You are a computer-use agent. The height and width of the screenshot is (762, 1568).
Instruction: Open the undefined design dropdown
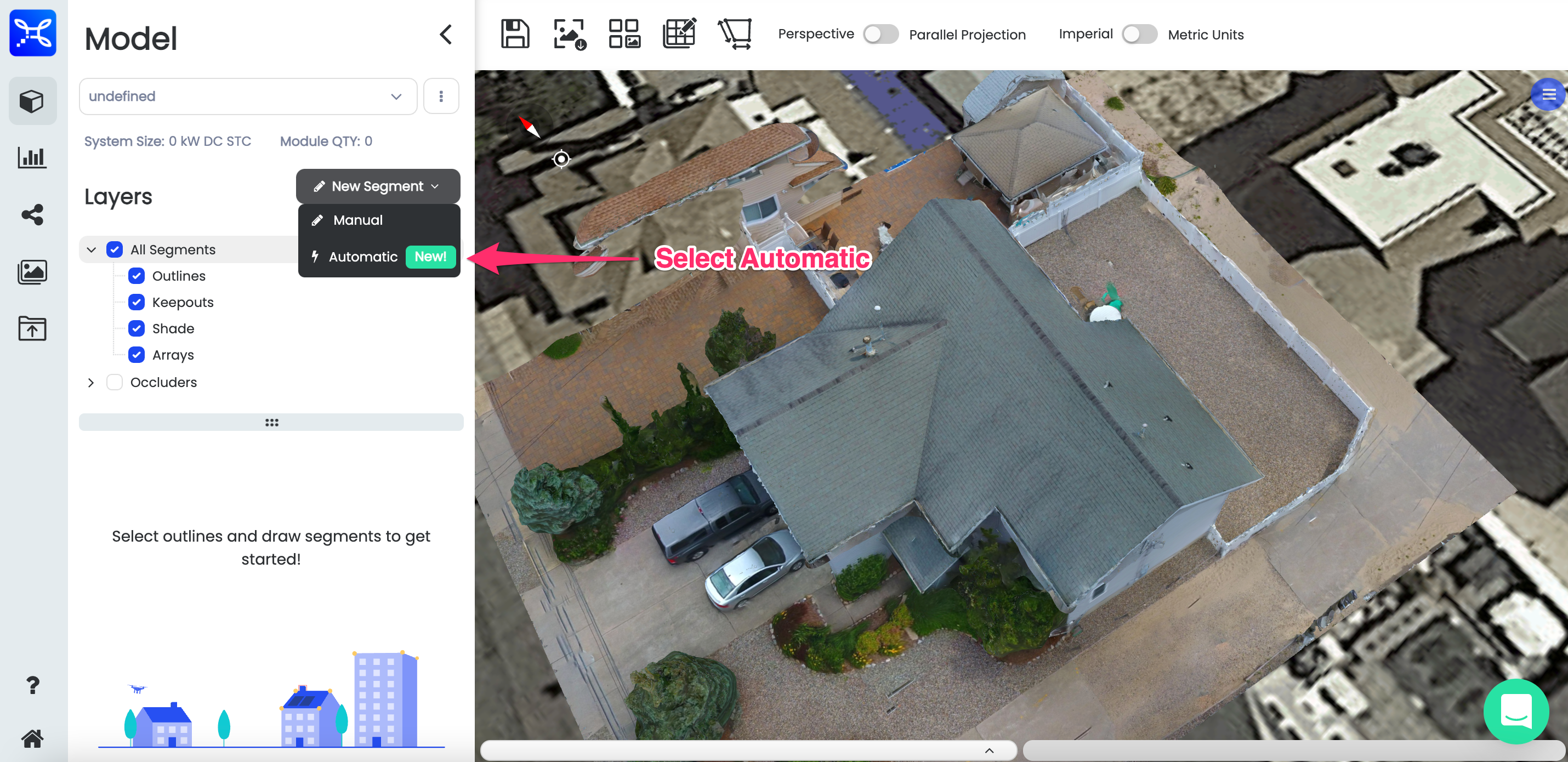pyautogui.click(x=248, y=96)
